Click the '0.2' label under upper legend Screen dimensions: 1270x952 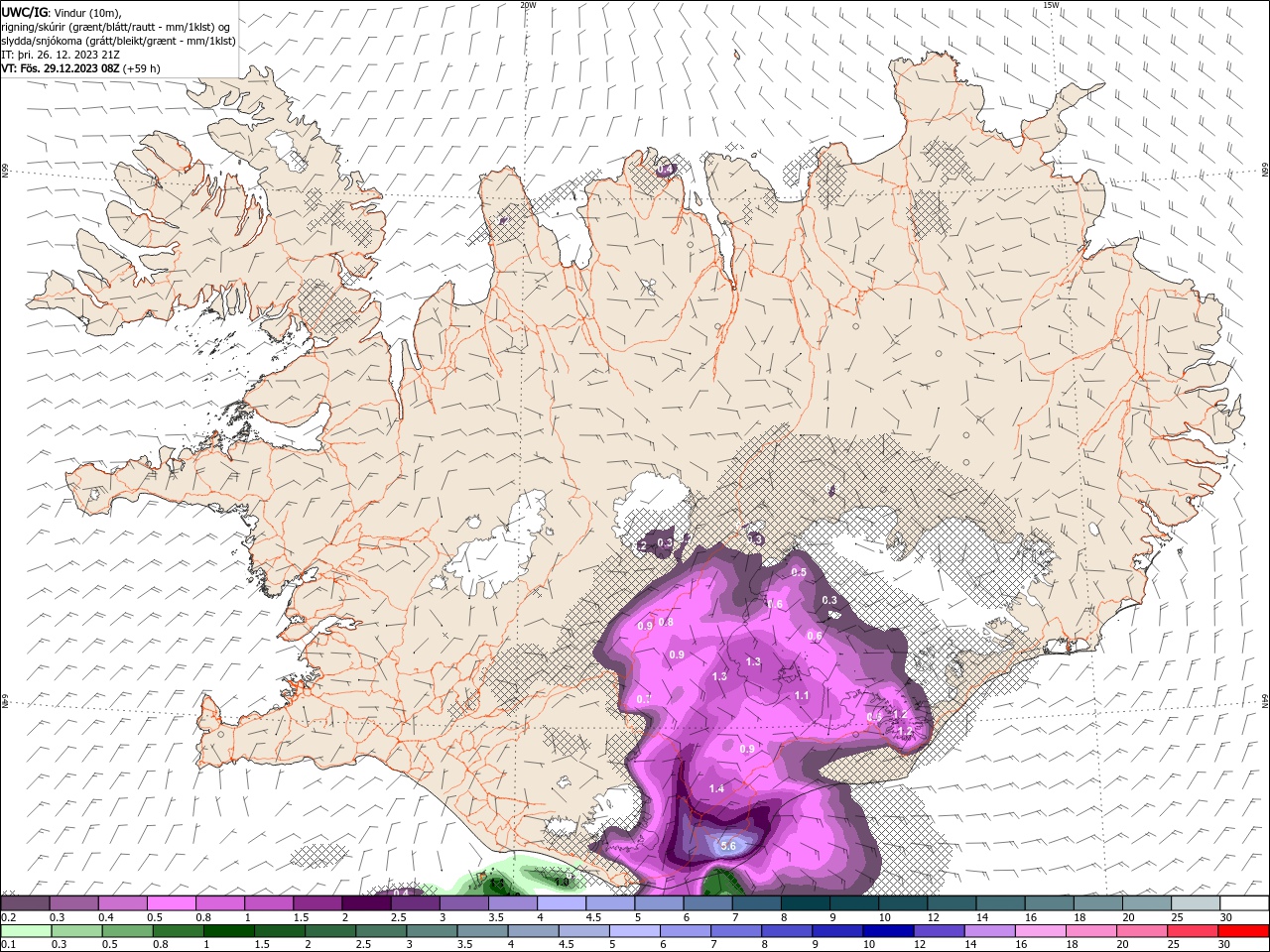(x=9, y=917)
